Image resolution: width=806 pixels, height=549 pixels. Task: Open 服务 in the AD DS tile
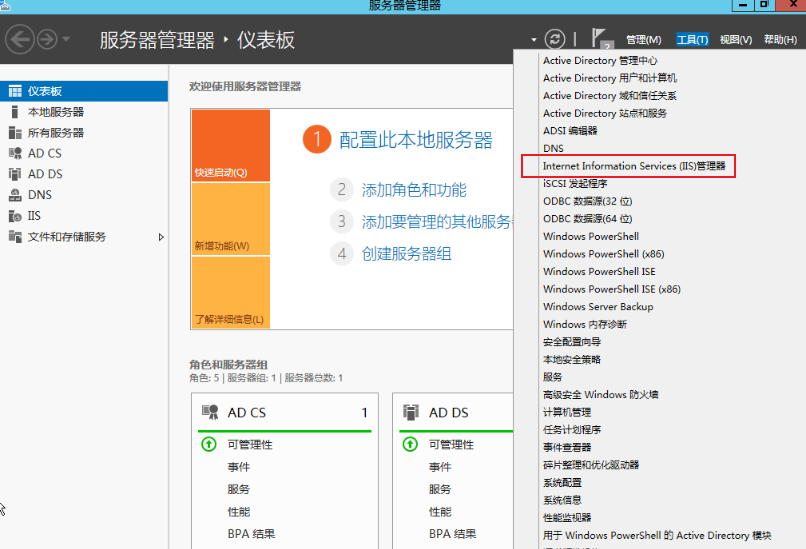[x=440, y=489]
